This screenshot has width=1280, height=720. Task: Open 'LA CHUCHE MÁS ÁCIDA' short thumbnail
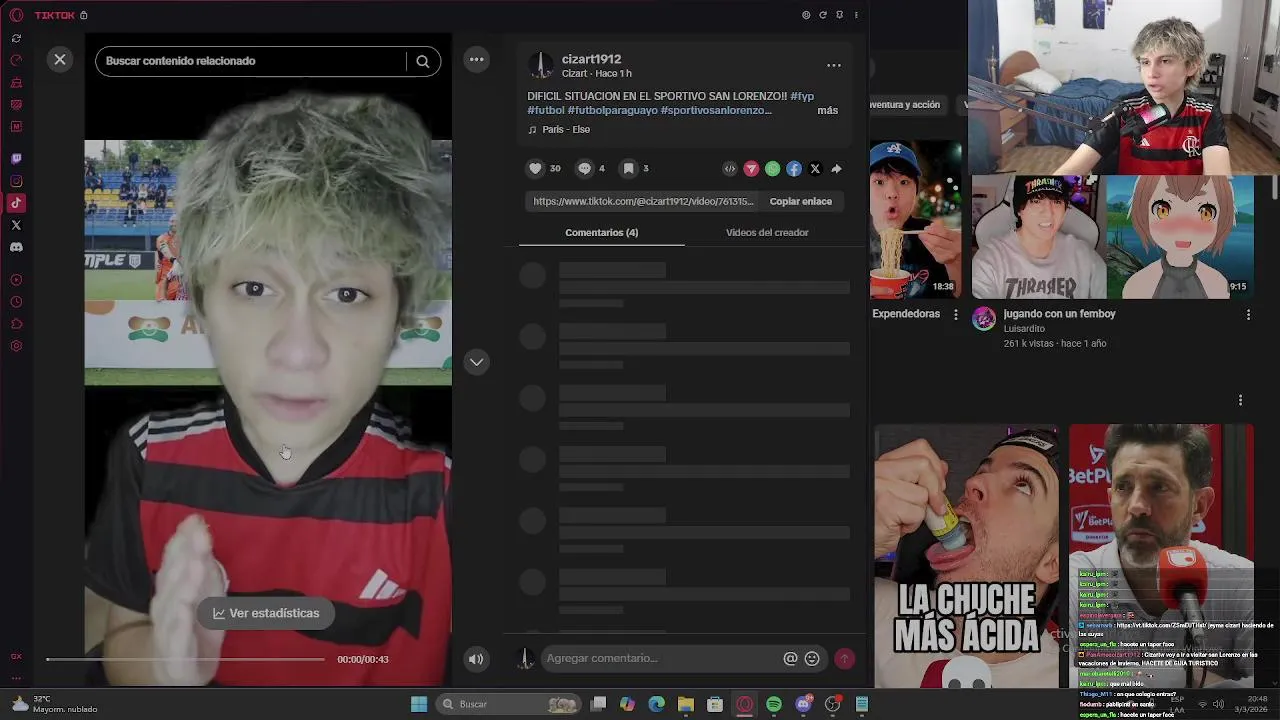click(966, 556)
